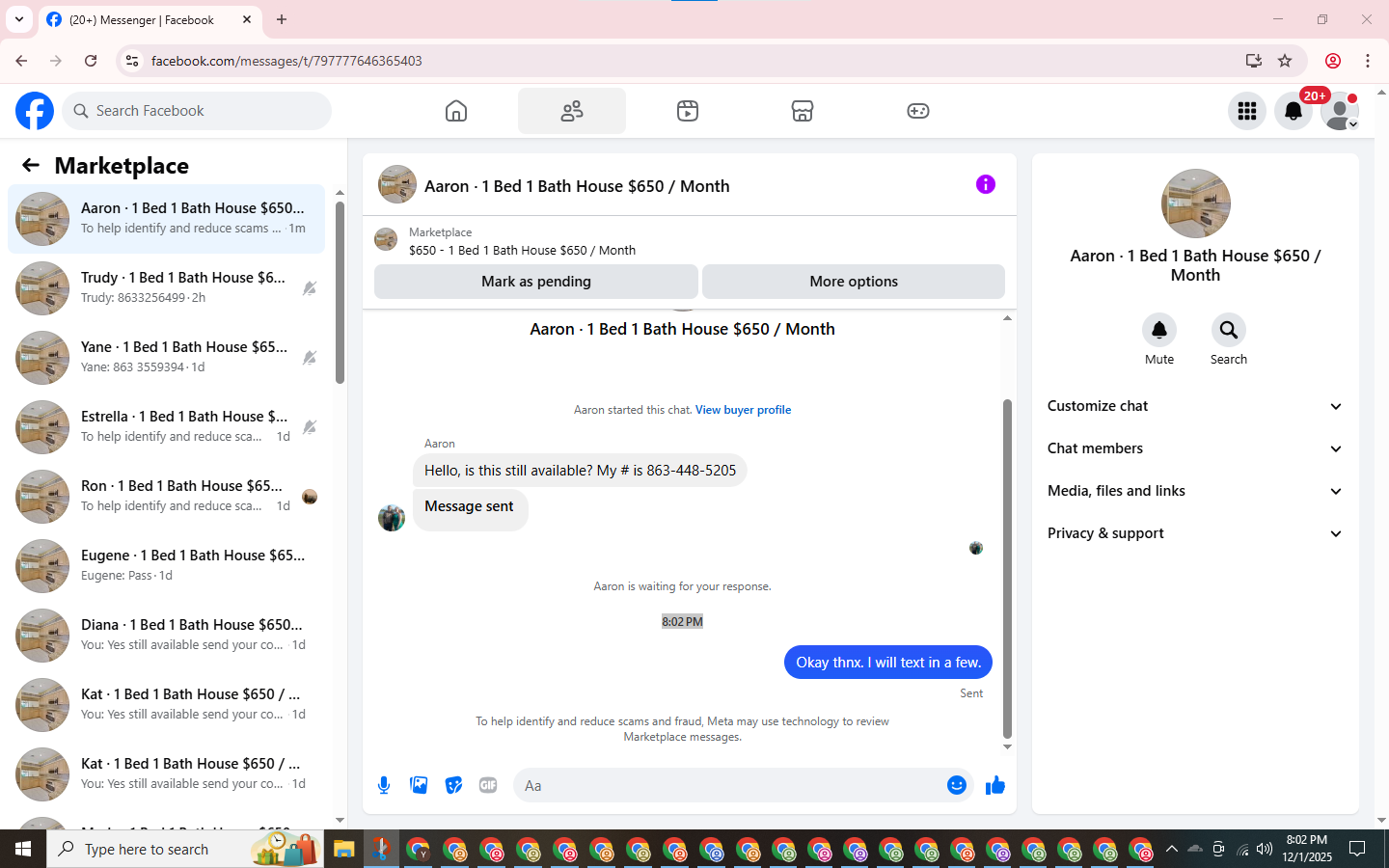Viewport: 1389px width, 868px height.
Task: Open Chrome profile icon in toolbar
Action: coord(1333,61)
